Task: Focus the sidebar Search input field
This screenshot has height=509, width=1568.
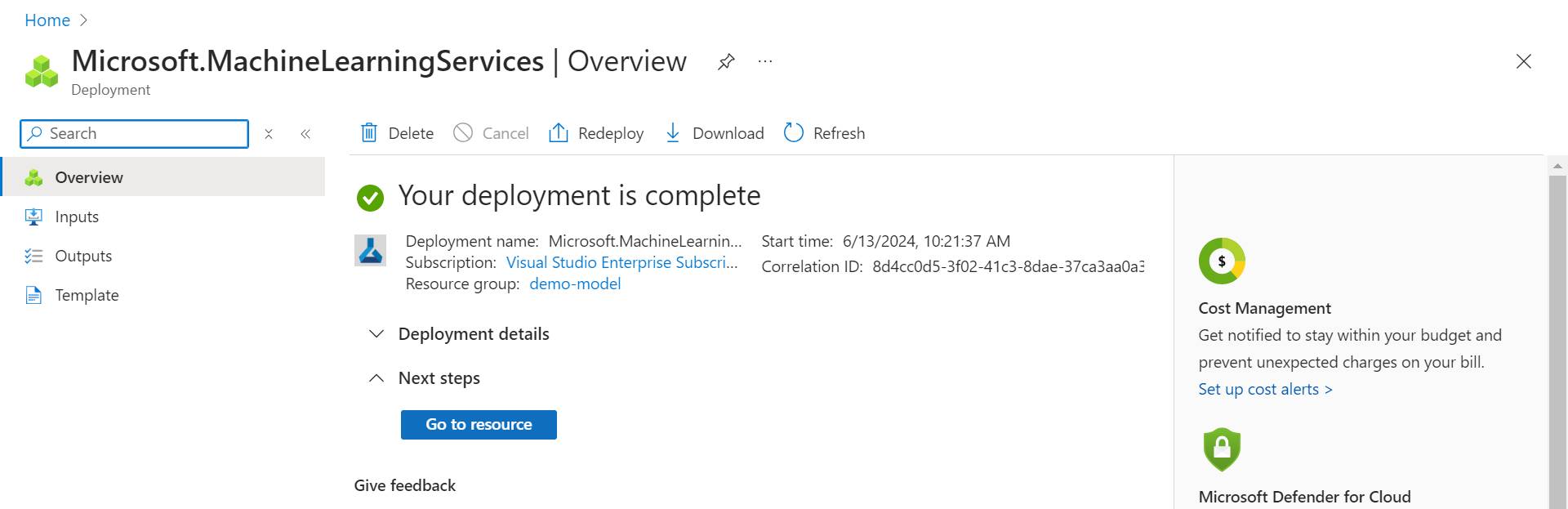Action: (134, 134)
